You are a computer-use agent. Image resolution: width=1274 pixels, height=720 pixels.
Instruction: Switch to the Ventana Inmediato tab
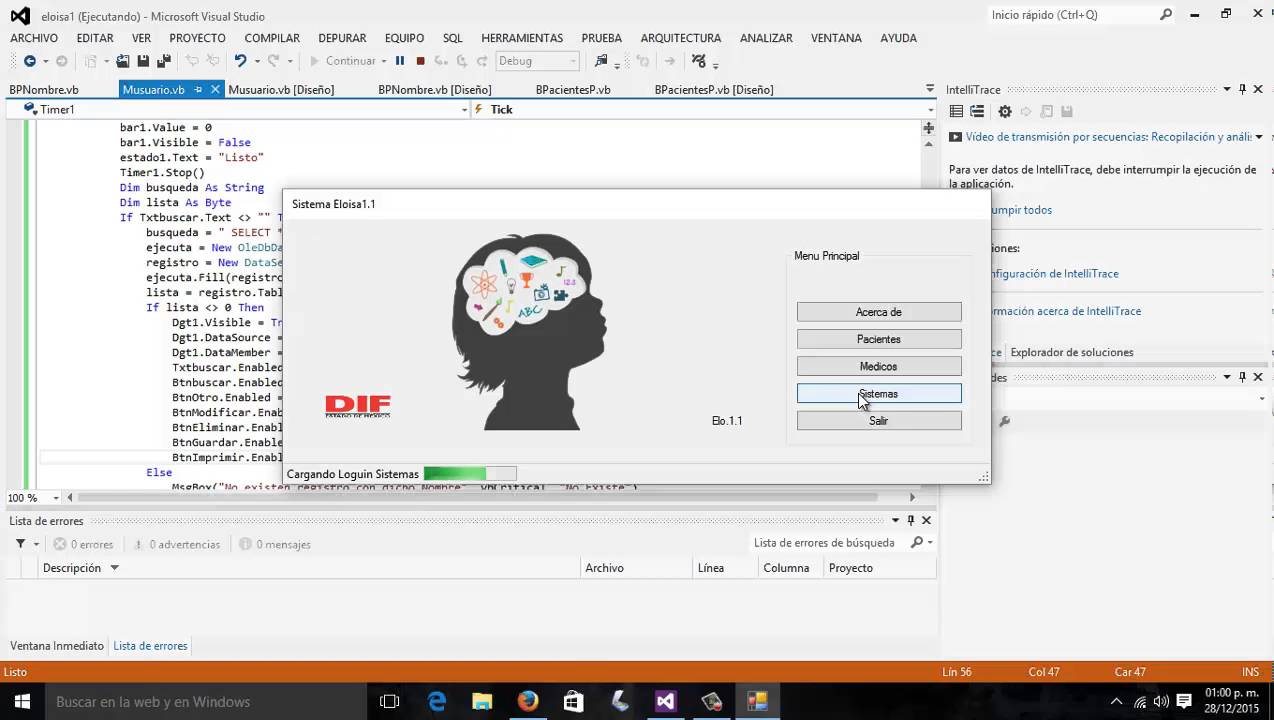click(57, 646)
